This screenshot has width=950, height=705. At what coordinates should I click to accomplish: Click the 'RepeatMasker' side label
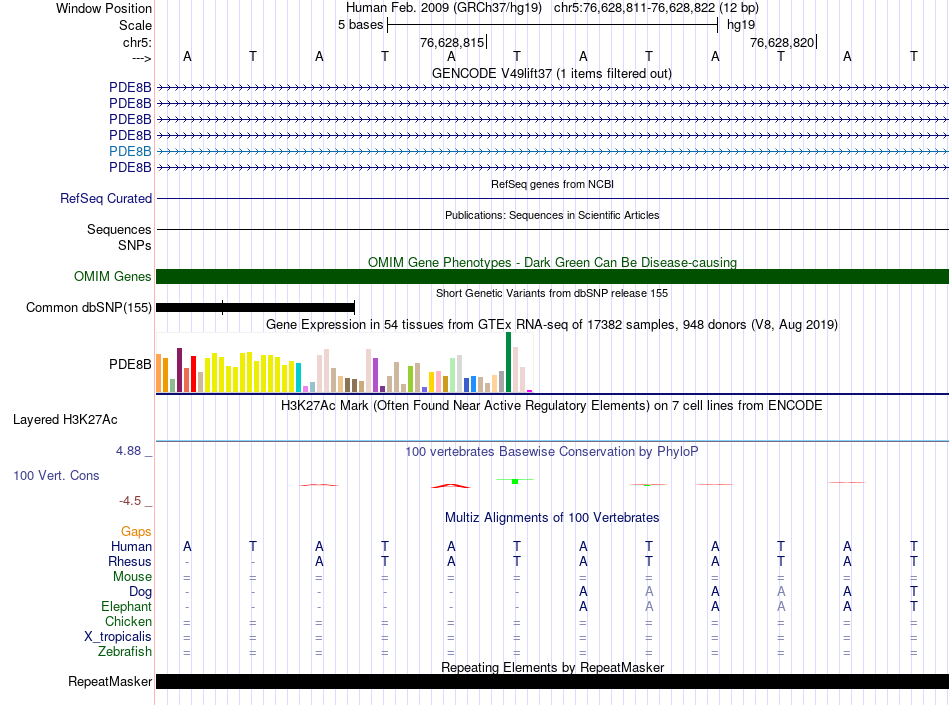tap(110, 681)
